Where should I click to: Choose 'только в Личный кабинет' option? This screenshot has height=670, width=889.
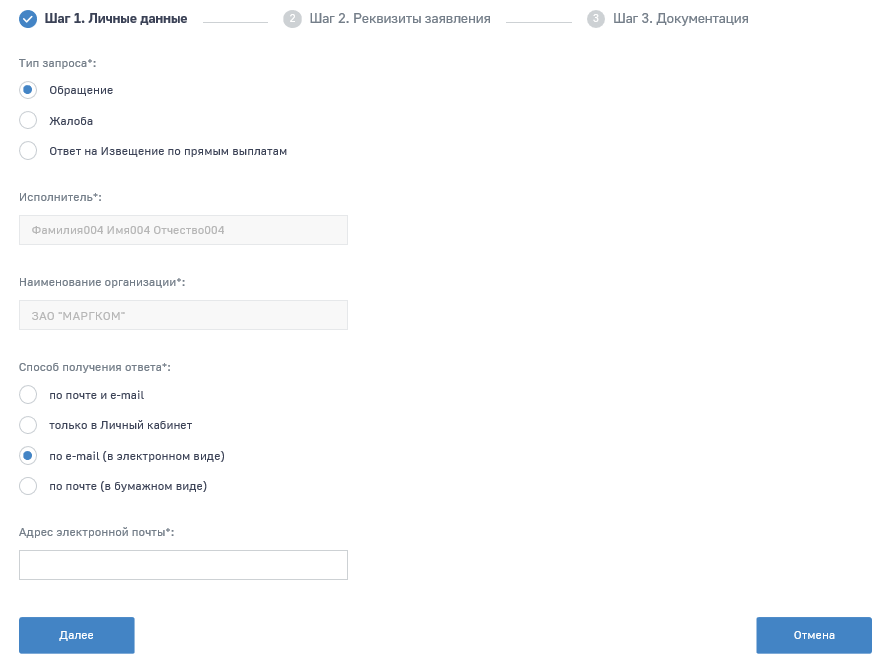point(28,425)
